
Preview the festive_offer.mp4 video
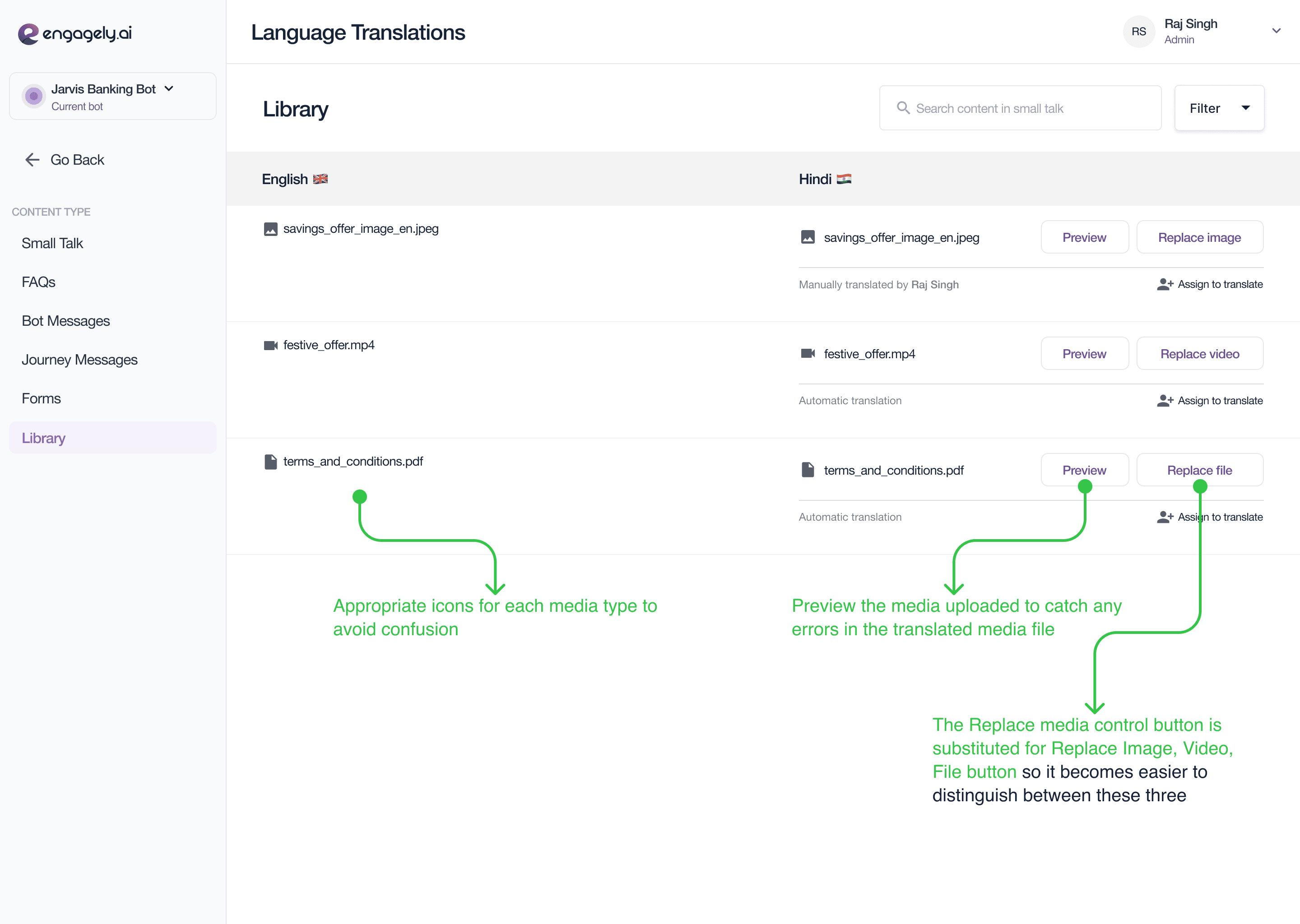[x=1084, y=354]
